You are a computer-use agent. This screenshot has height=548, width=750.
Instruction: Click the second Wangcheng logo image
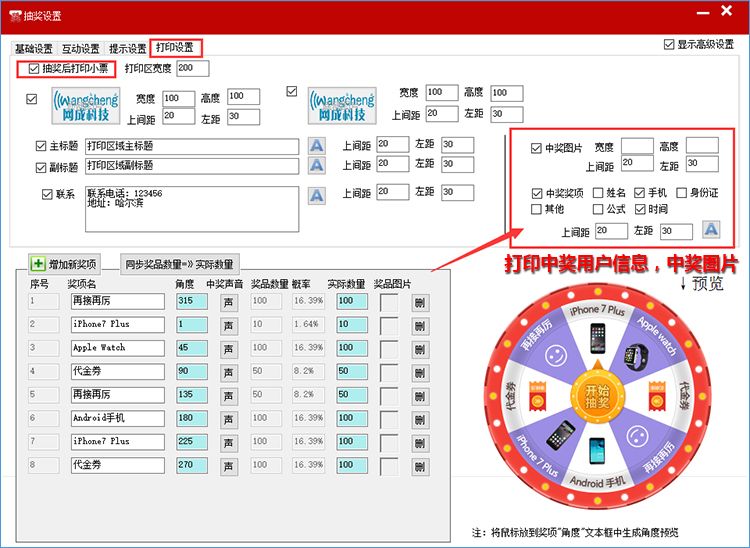click(x=342, y=105)
